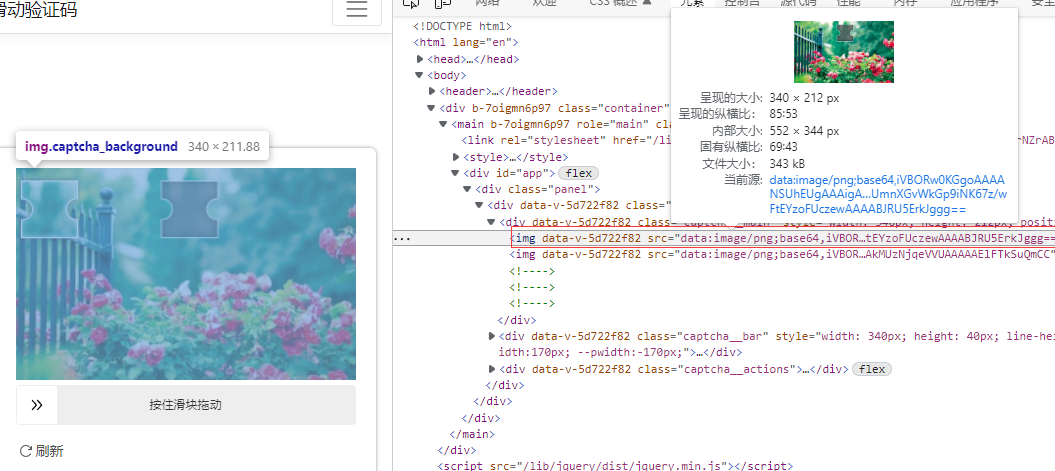This screenshot has height=471, width=1055.
Task: Collapse the <main> role="main" node
Action: tap(443, 124)
